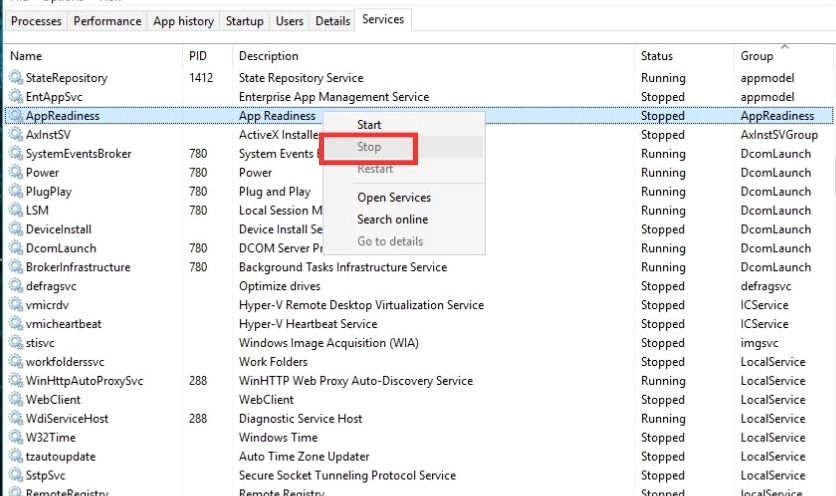Click the AxInstSVGroup group cell
The height and width of the screenshot is (496, 836).
click(x=779, y=135)
